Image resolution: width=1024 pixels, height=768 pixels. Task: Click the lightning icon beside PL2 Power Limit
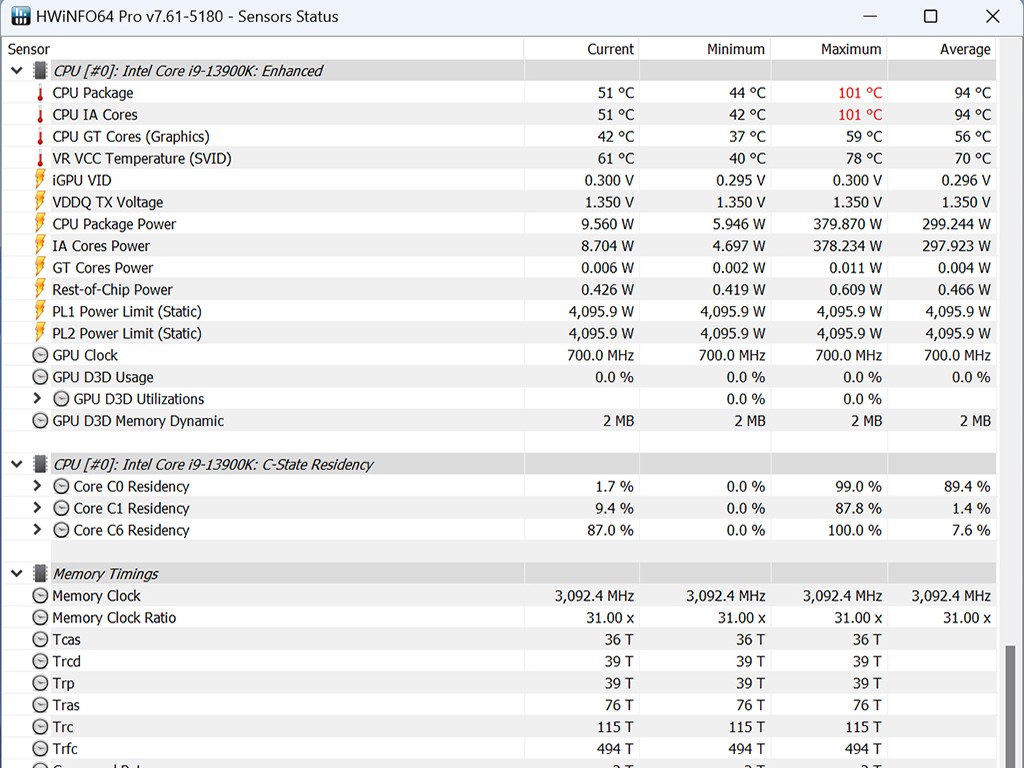pos(40,333)
